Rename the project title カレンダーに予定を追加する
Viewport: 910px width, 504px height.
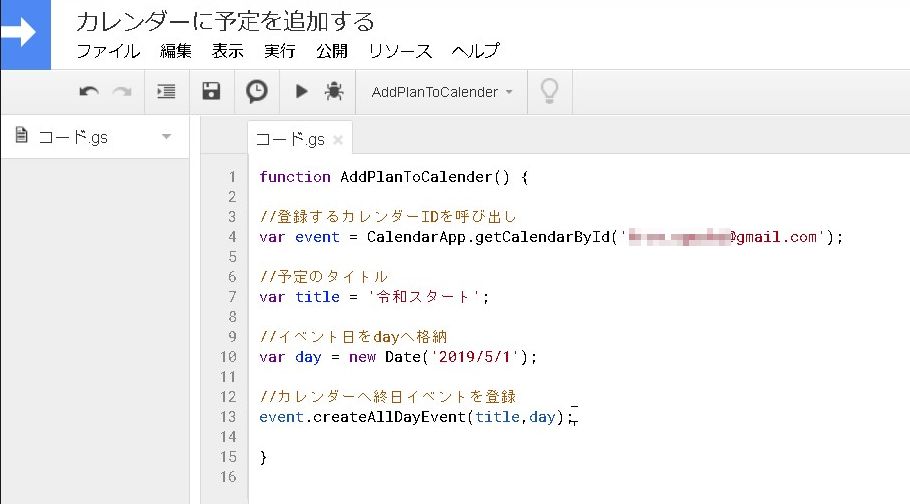(225, 20)
